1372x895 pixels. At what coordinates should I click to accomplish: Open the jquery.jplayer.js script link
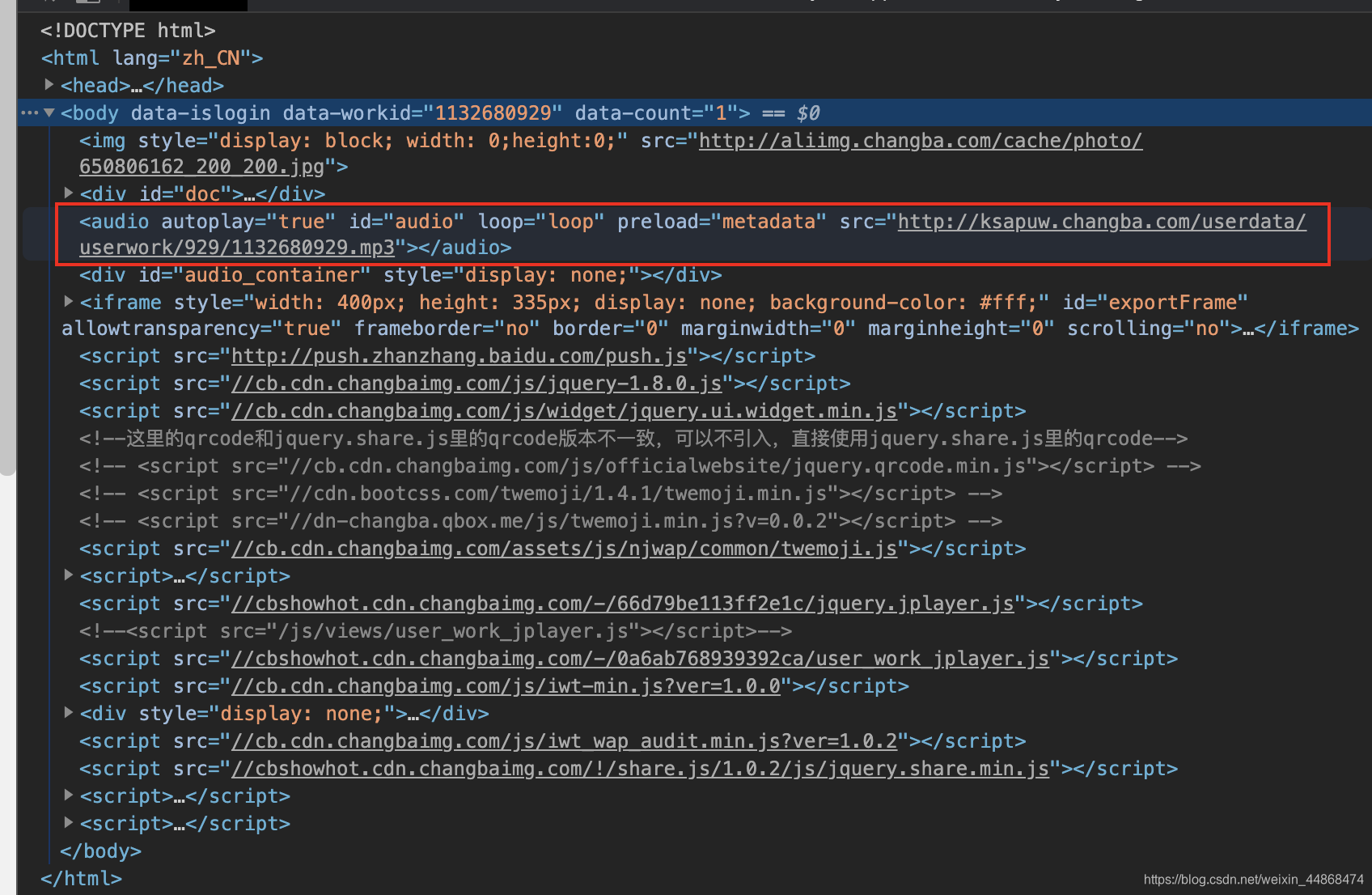(x=623, y=604)
